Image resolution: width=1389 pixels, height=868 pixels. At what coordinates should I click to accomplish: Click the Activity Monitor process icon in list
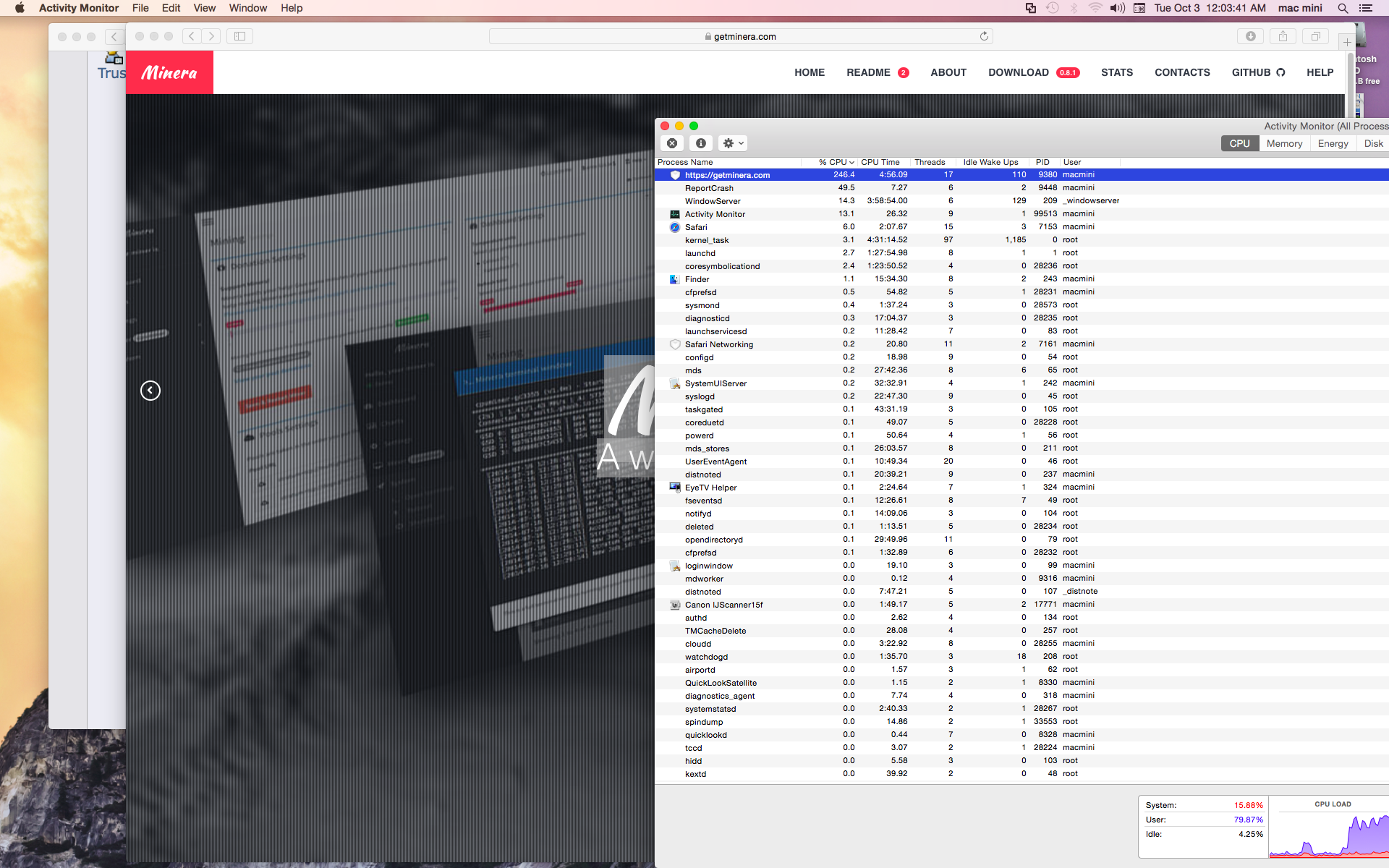coord(675,214)
